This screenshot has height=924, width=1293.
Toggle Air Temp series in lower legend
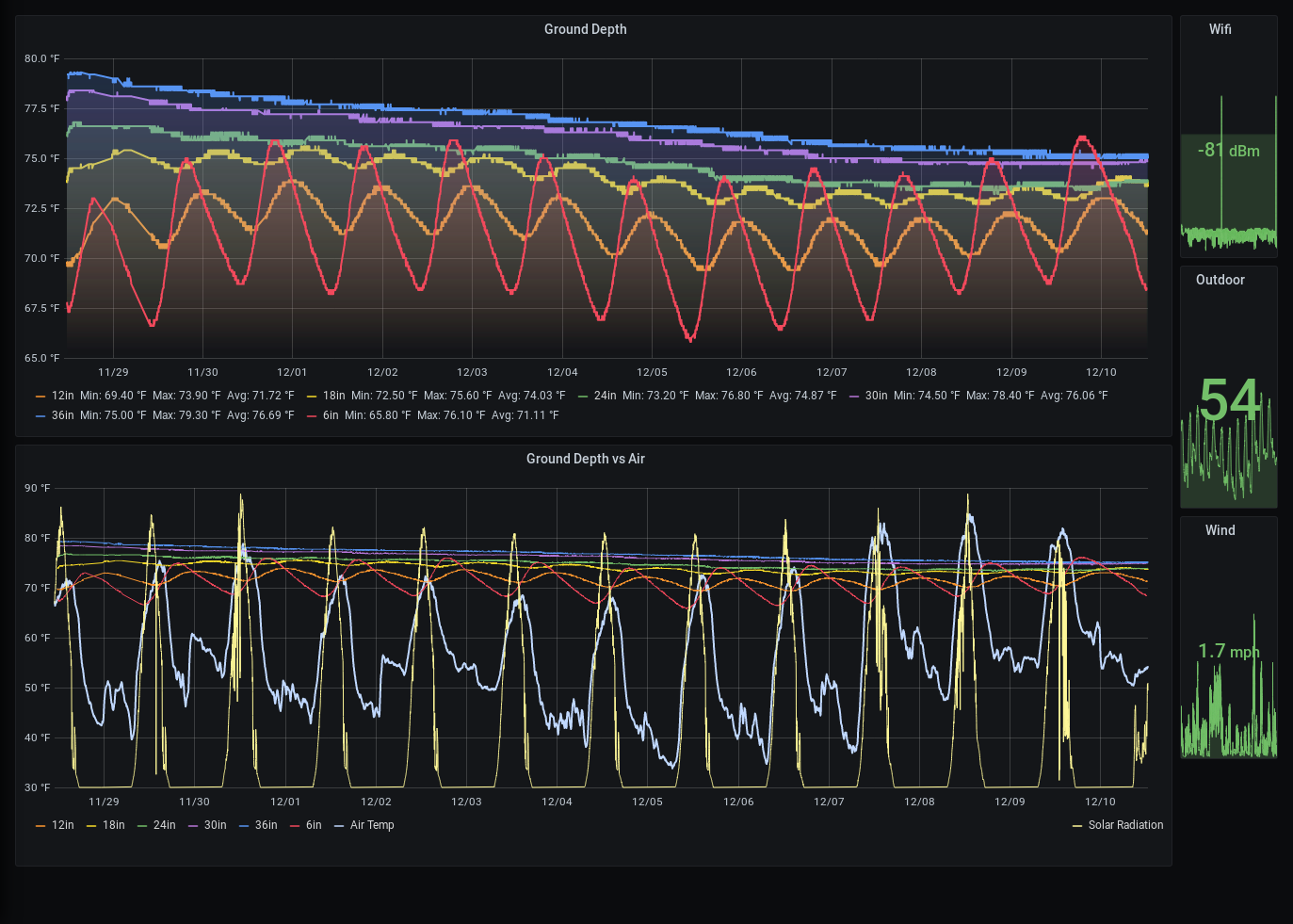tap(372, 825)
